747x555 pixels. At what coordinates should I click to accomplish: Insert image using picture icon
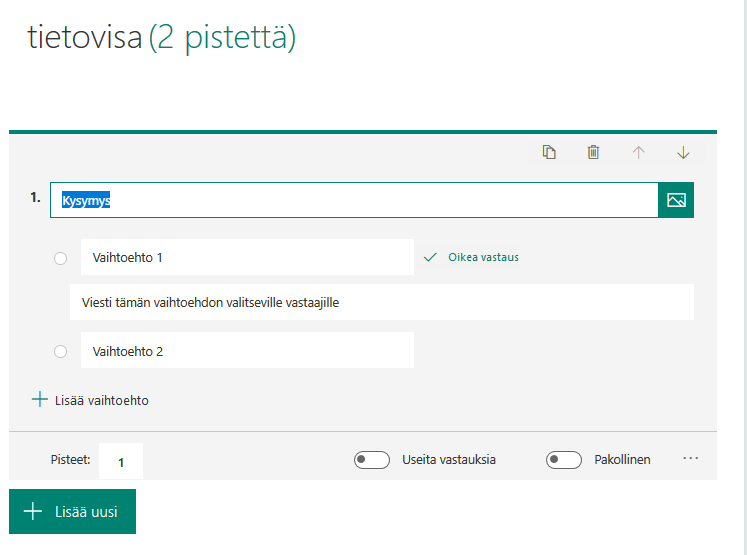[x=676, y=200]
